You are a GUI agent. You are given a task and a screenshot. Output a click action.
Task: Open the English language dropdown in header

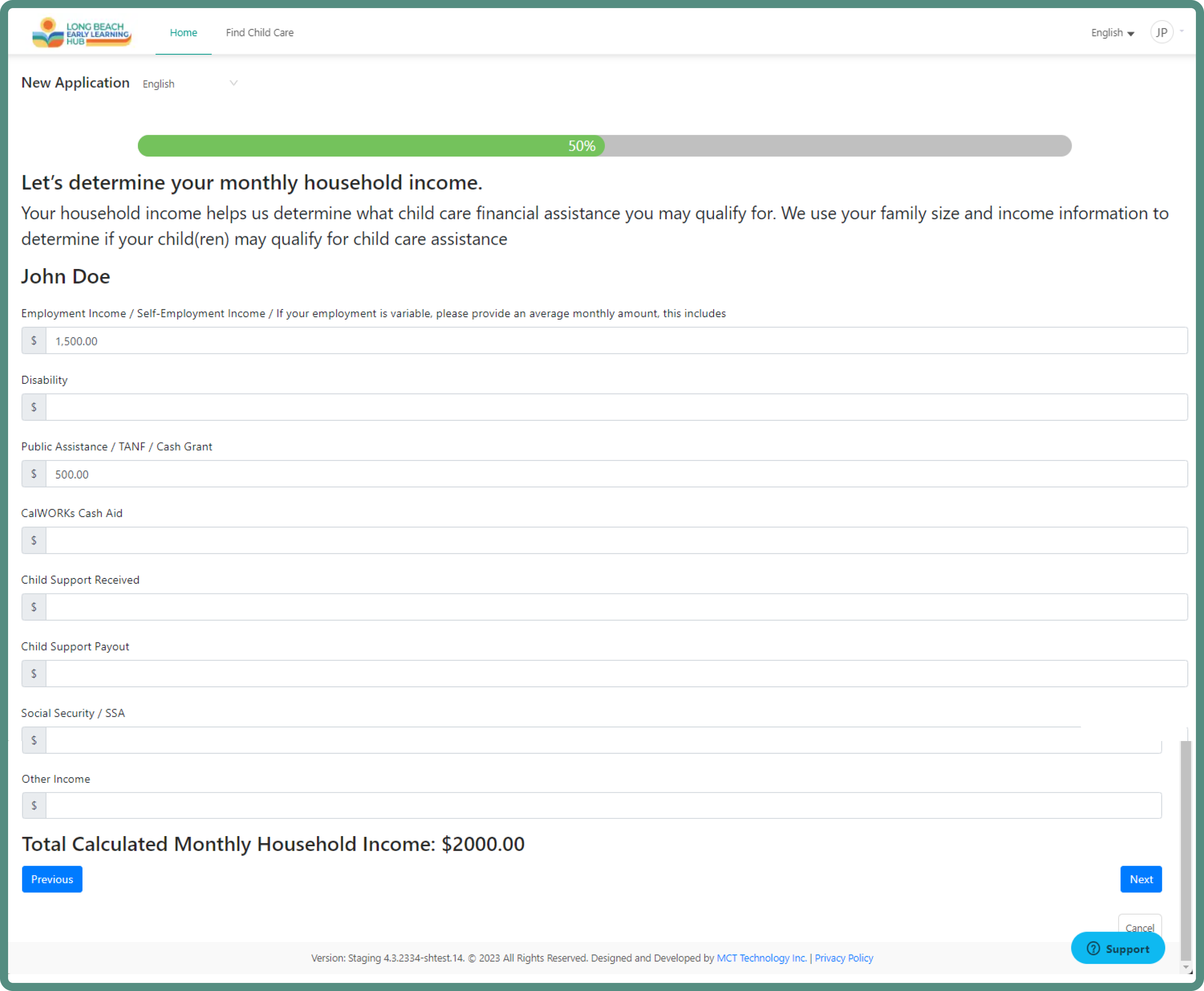point(1112,33)
